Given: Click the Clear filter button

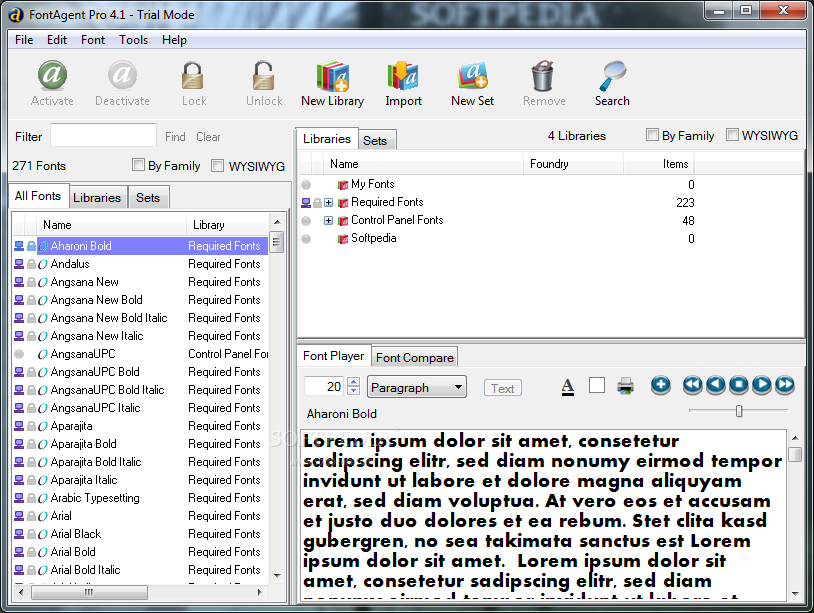Looking at the screenshot, I should pyautogui.click(x=208, y=137).
